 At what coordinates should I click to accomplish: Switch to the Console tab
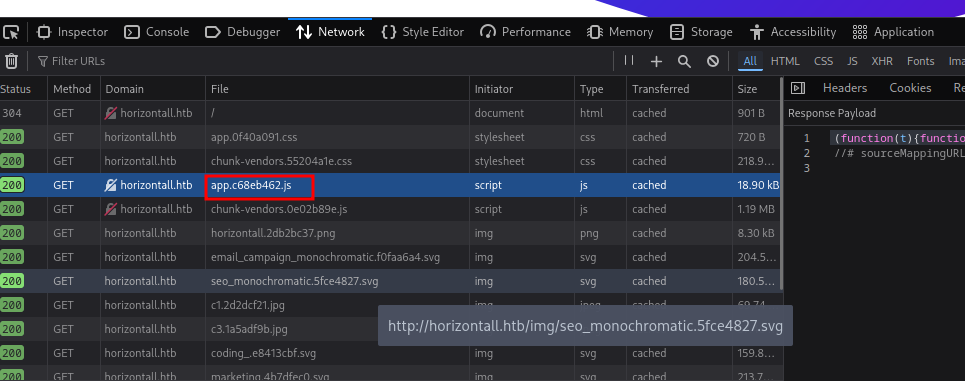(156, 32)
